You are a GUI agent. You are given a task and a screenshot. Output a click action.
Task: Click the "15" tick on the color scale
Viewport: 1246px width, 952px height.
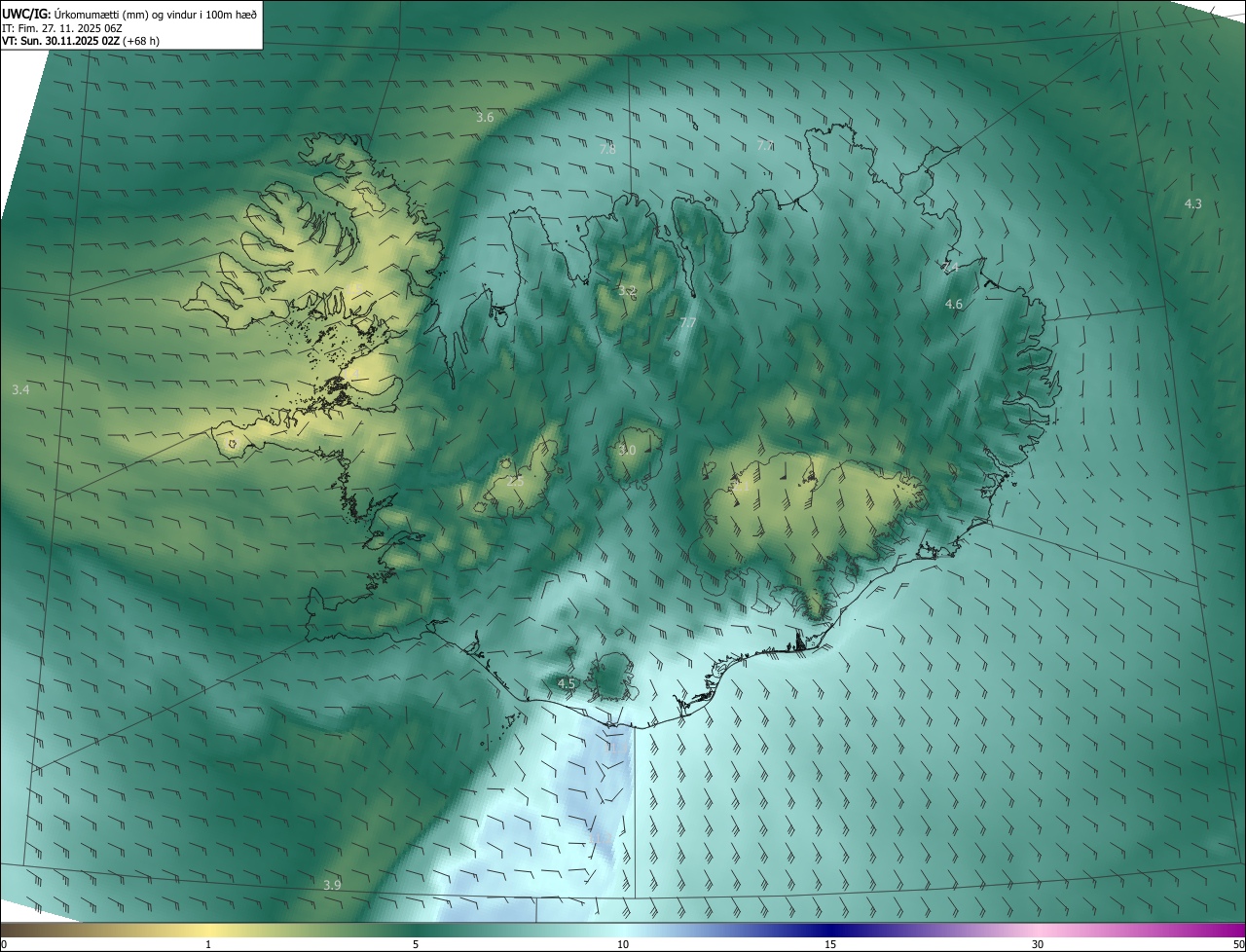tap(830, 944)
